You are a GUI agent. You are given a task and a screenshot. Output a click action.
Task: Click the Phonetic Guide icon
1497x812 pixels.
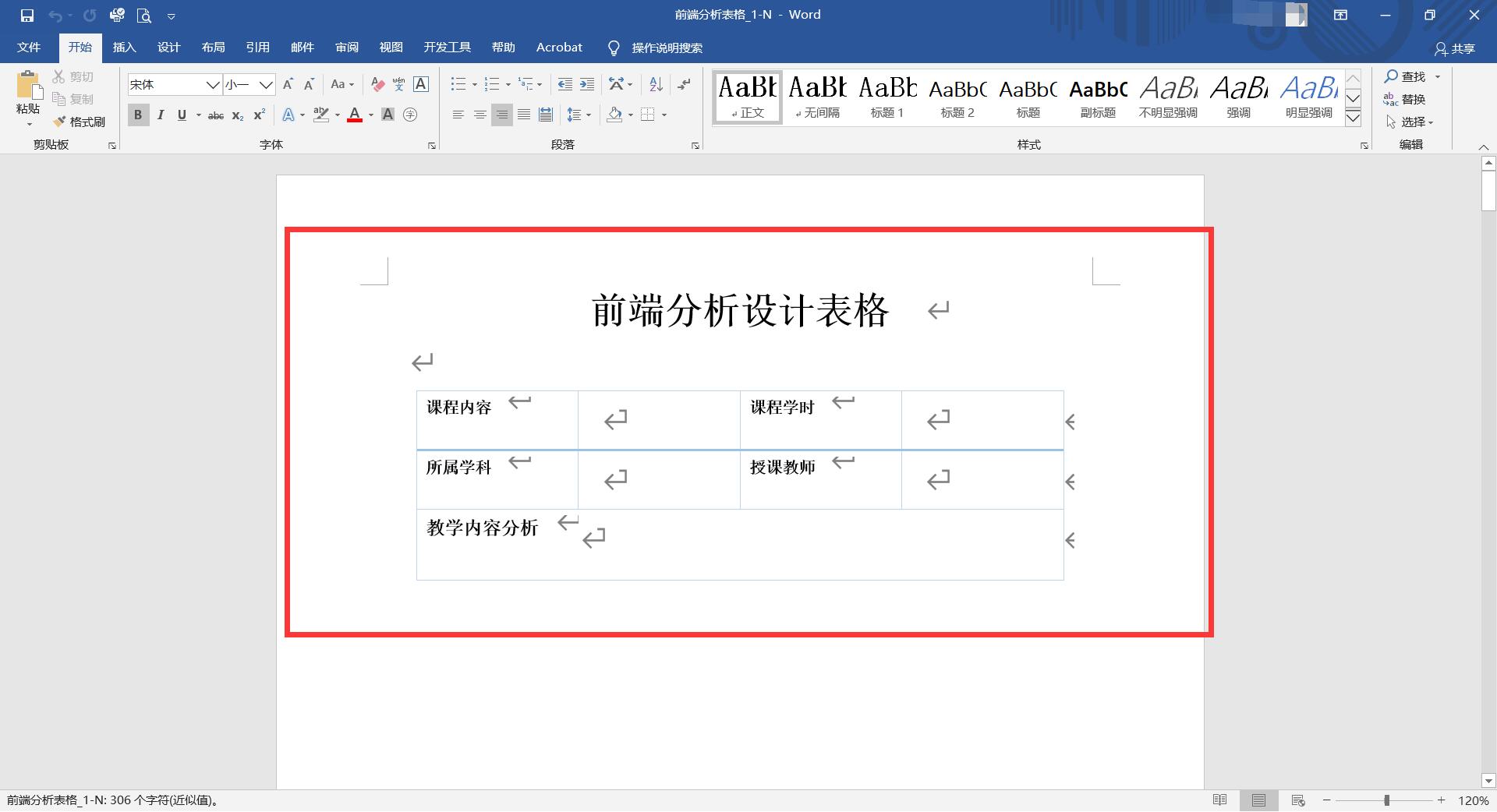tap(399, 84)
